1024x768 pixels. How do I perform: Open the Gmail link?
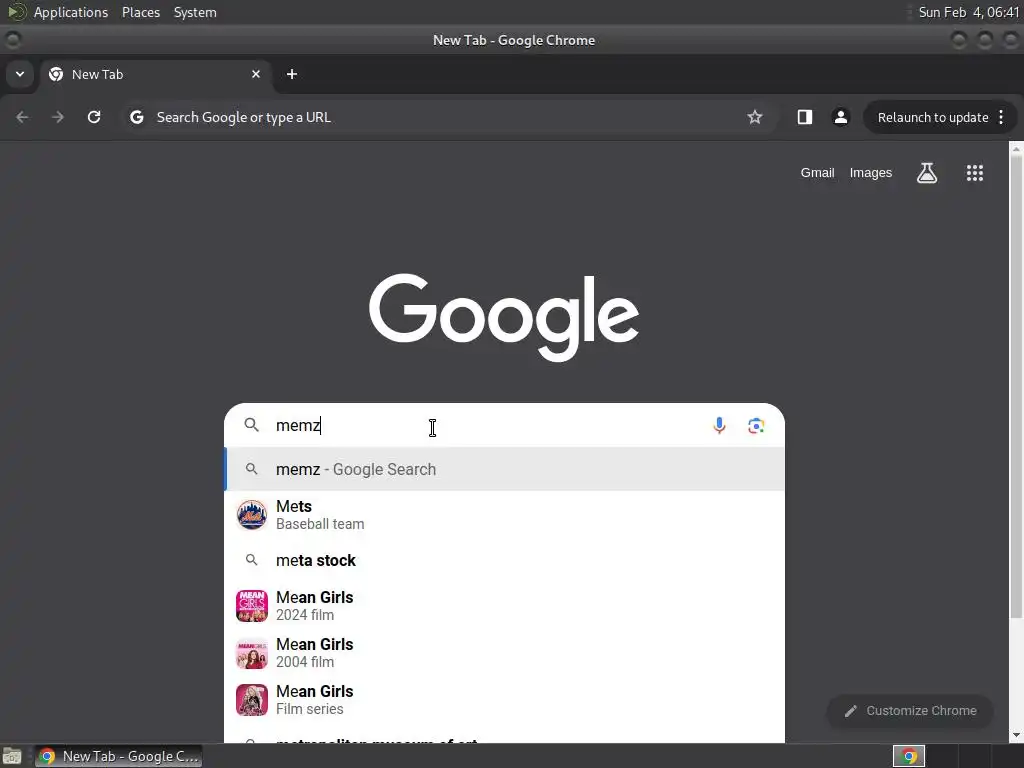pos(818,172)
